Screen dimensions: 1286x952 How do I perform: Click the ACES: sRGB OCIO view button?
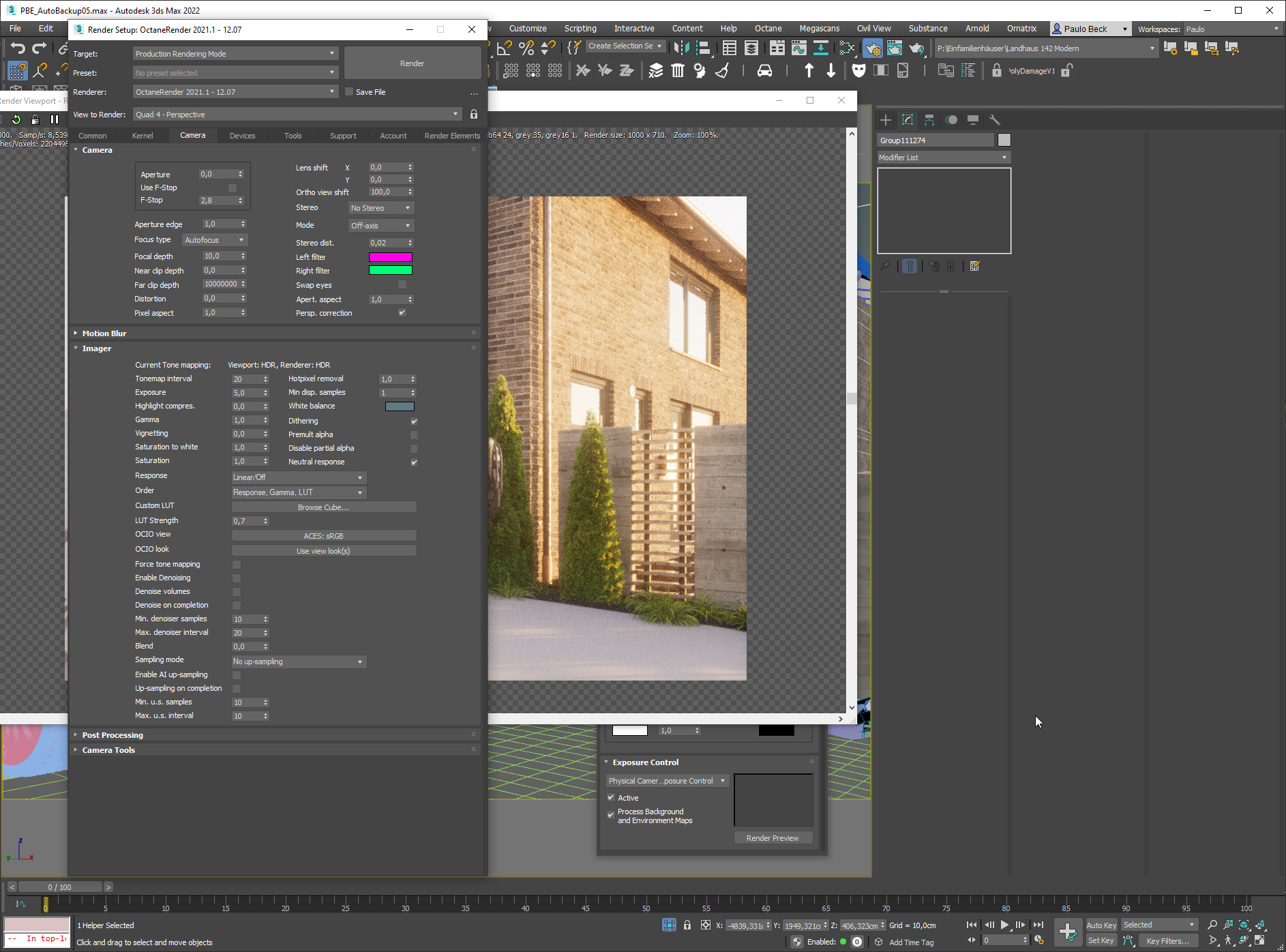(x=324, y=536)
